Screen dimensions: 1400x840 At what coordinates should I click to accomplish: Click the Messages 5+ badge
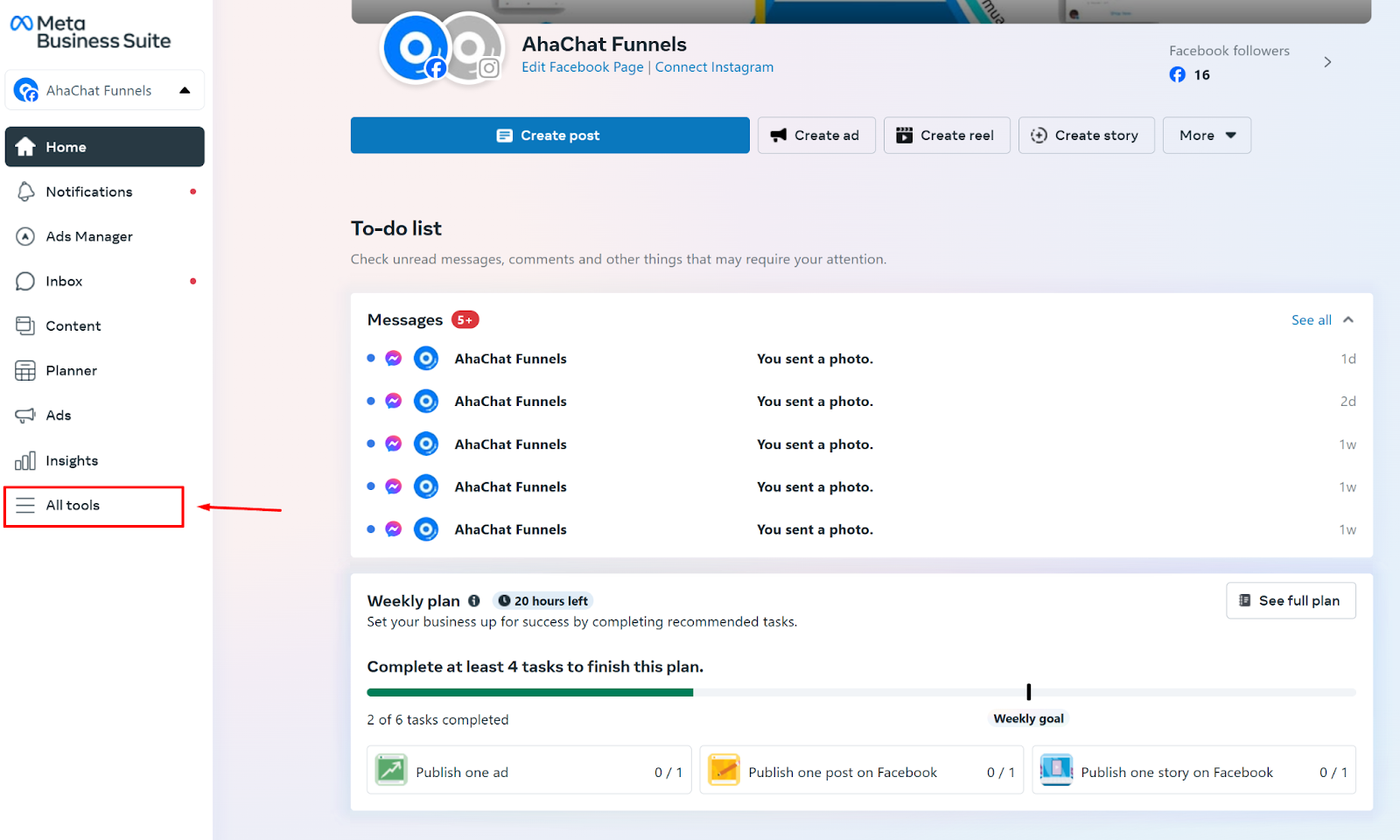pyautogui.click(x=465, y=320)
